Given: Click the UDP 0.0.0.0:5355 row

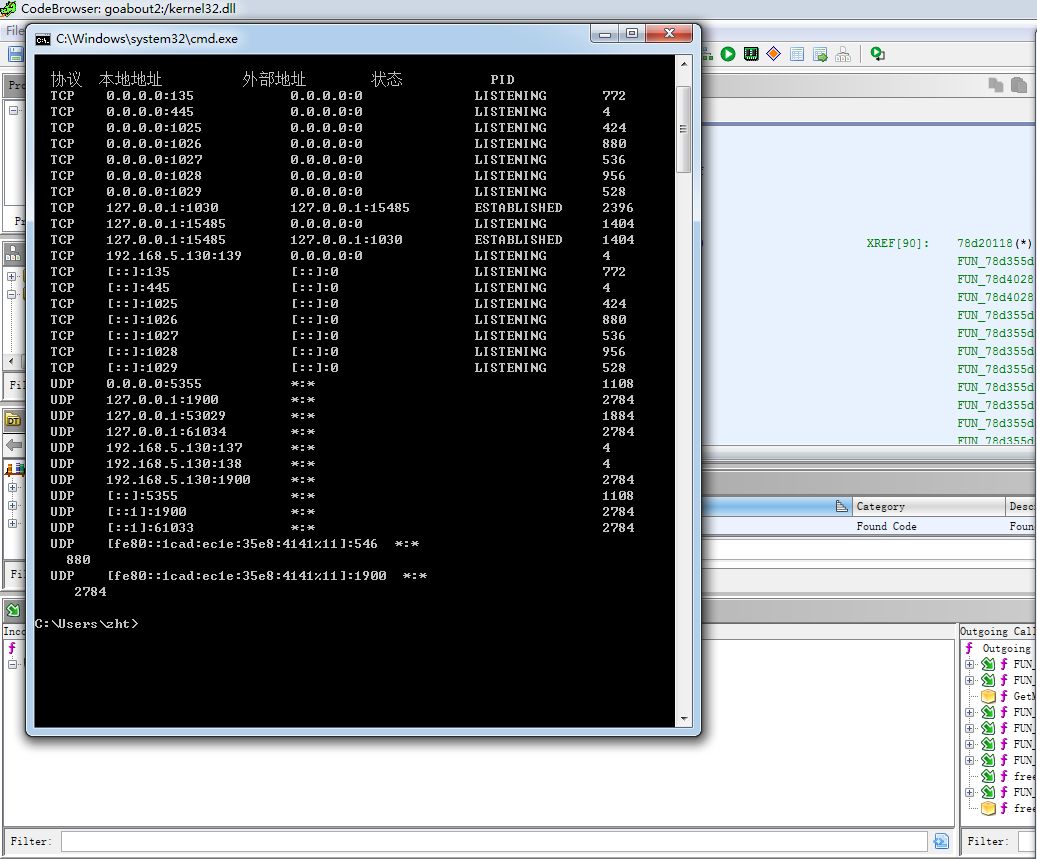Looking at the screenshot, I should (x=342, y=384).
